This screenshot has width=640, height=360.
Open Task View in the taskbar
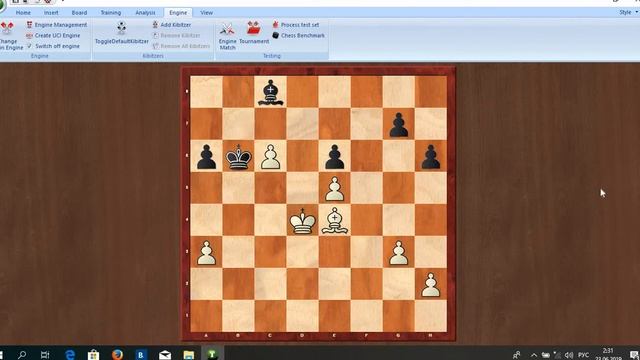point(45,354)
